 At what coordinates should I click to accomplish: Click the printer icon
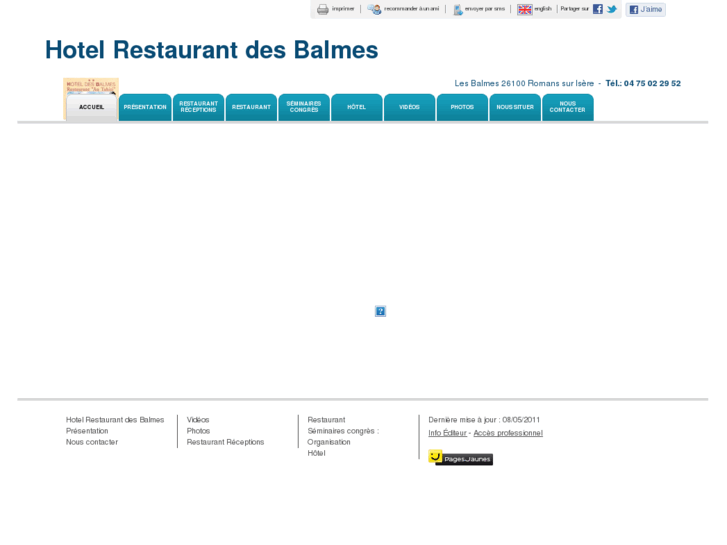[x=323, y=9]
